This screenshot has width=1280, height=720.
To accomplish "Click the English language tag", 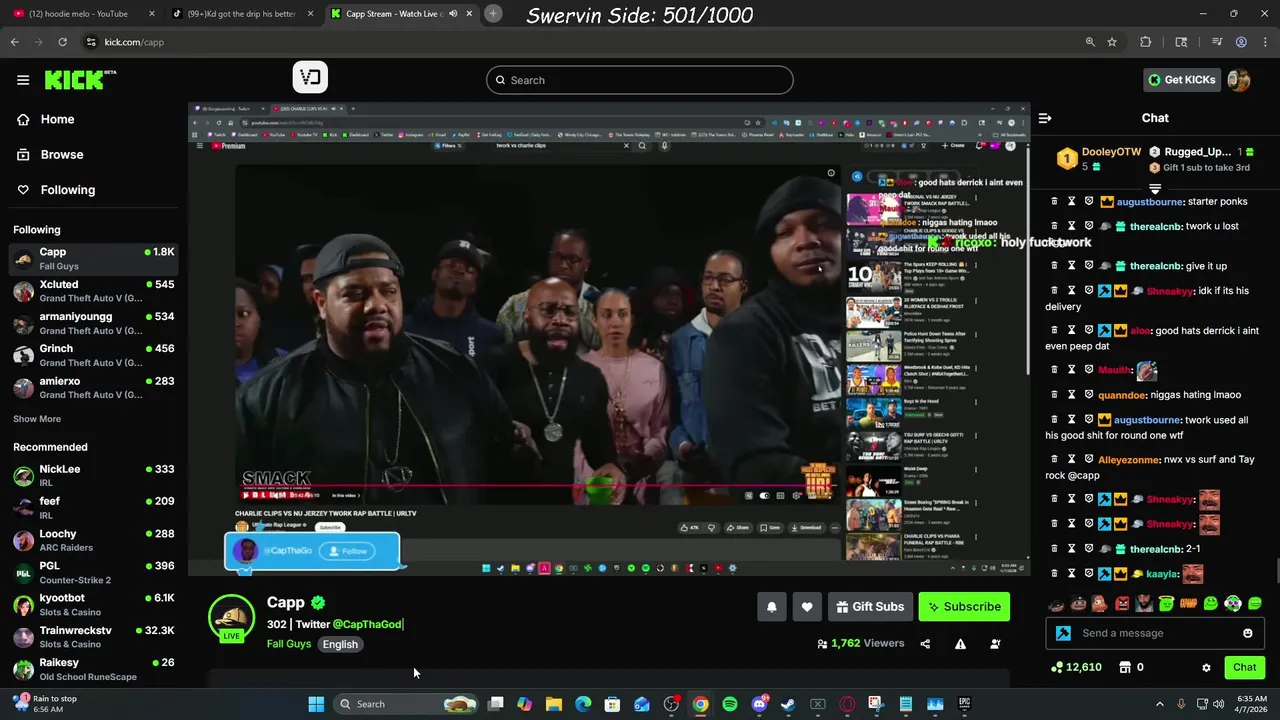I will coord(340,644).
